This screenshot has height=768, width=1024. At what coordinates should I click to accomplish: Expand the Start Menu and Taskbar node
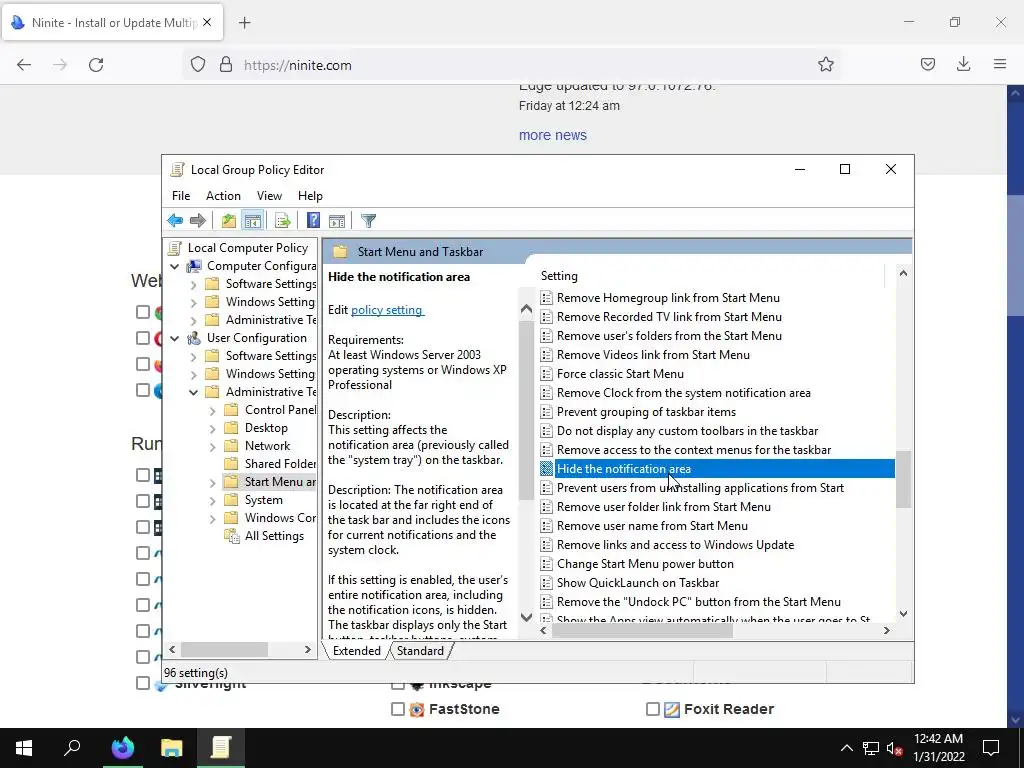(x=212, y=483)
